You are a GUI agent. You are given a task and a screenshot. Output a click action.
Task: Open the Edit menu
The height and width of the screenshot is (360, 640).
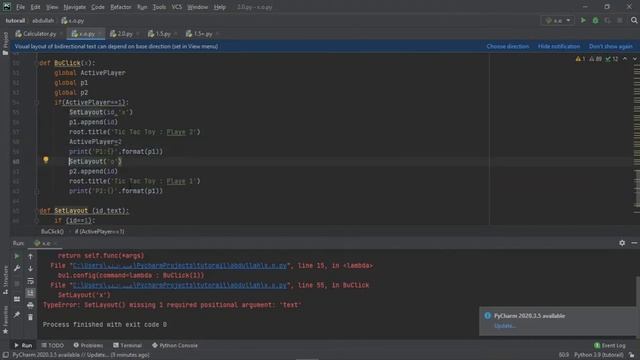tap(36, 7)
